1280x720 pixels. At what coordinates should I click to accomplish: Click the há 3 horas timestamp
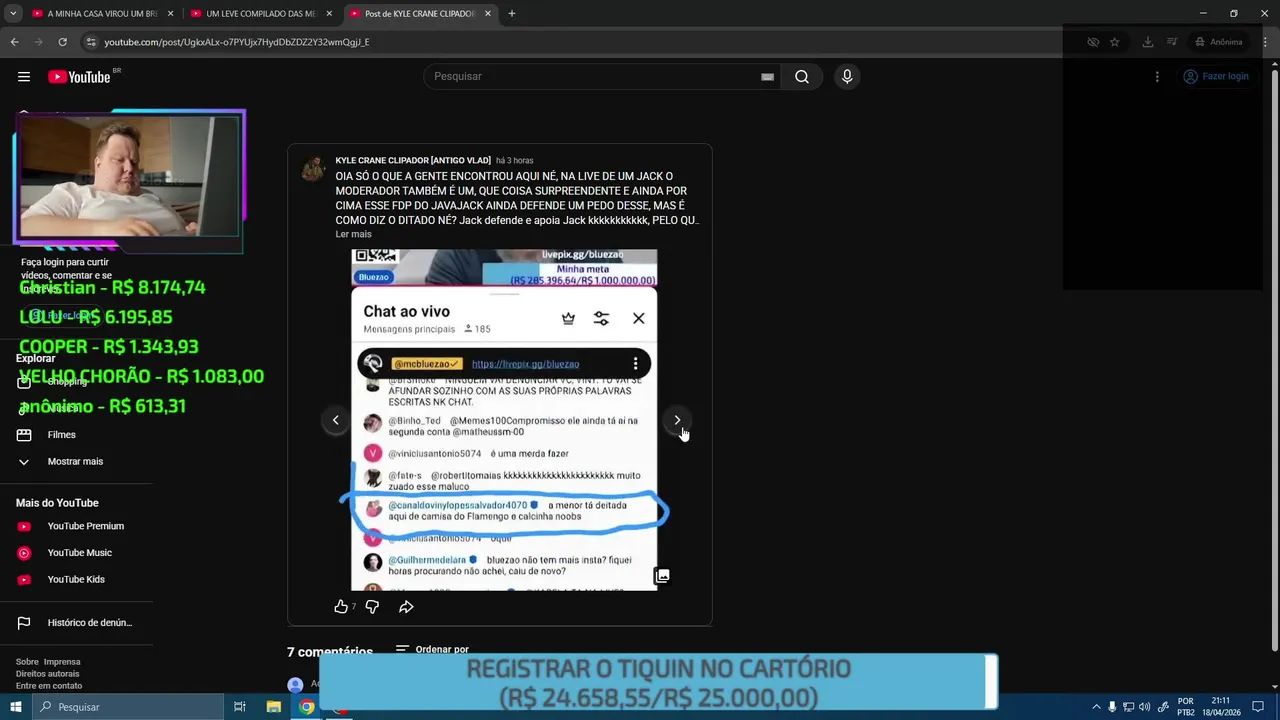tap(515, 160)
